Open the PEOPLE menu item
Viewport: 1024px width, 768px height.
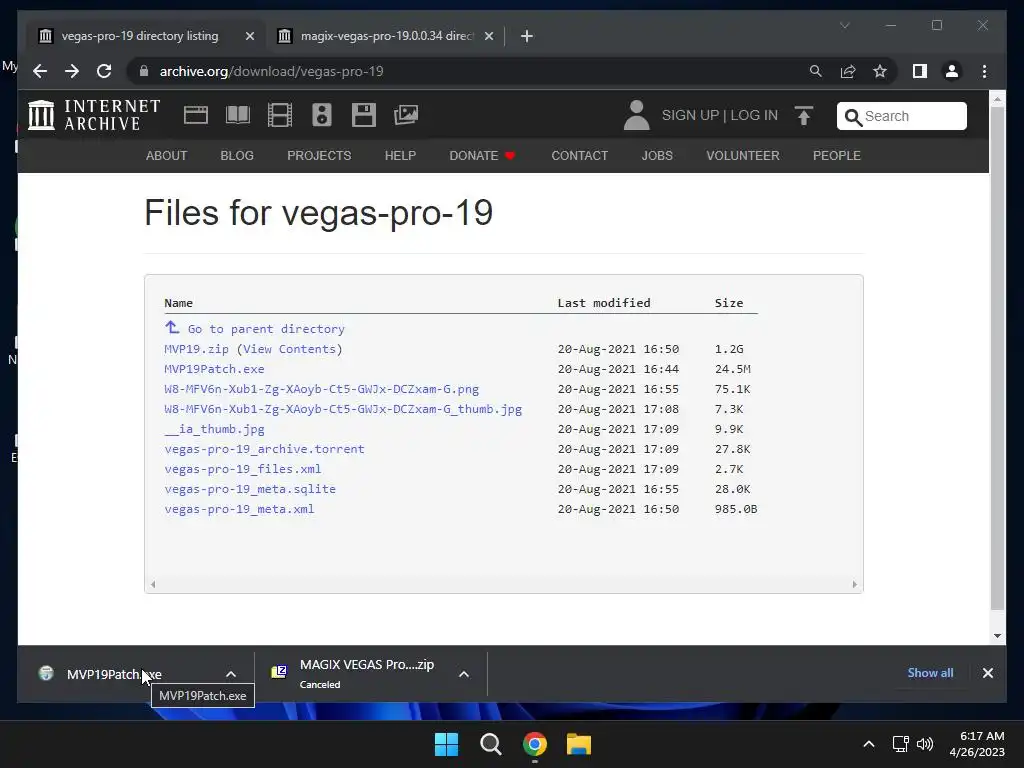pos(837,155)
